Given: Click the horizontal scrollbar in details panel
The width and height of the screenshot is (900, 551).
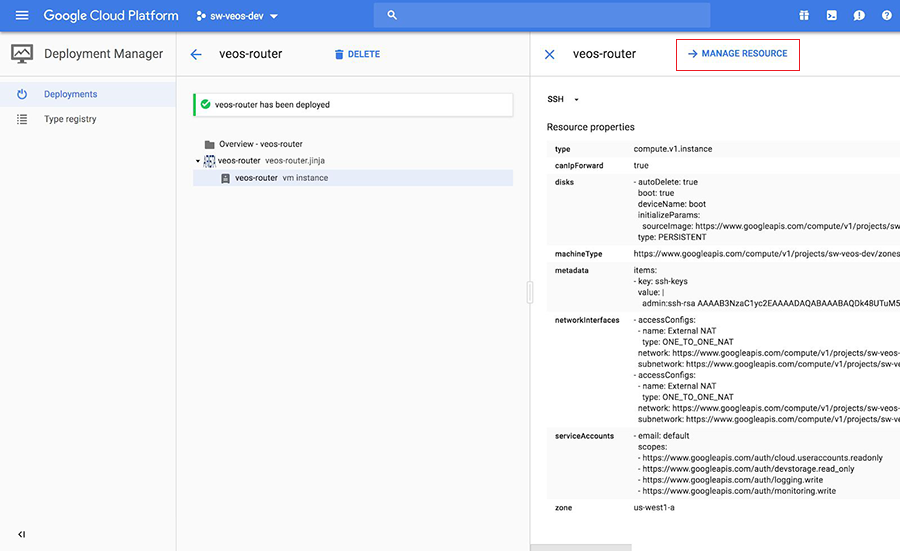Looking at the screenshot, I should coord(580,548).
